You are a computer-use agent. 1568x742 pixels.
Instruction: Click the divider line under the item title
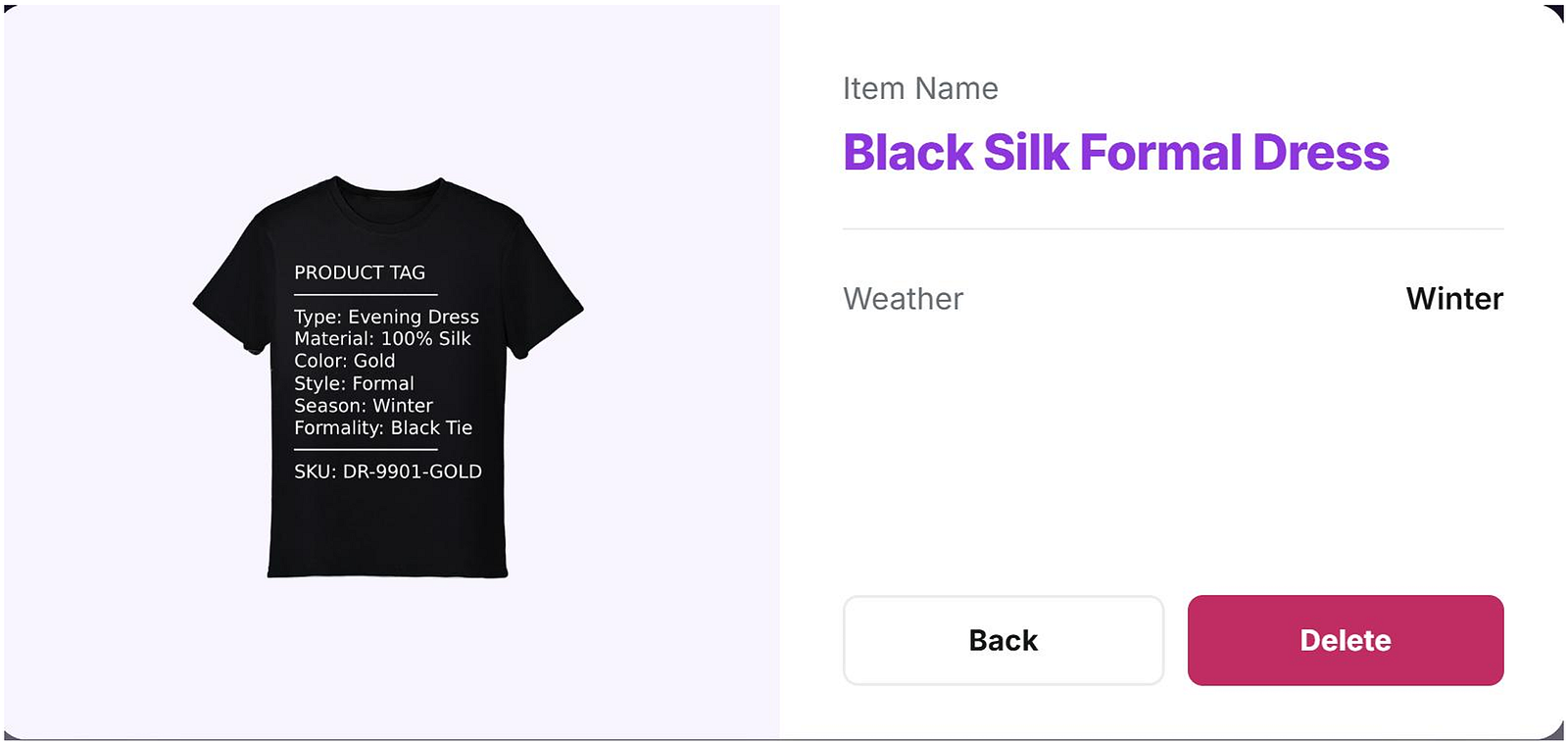point(1172,229)
